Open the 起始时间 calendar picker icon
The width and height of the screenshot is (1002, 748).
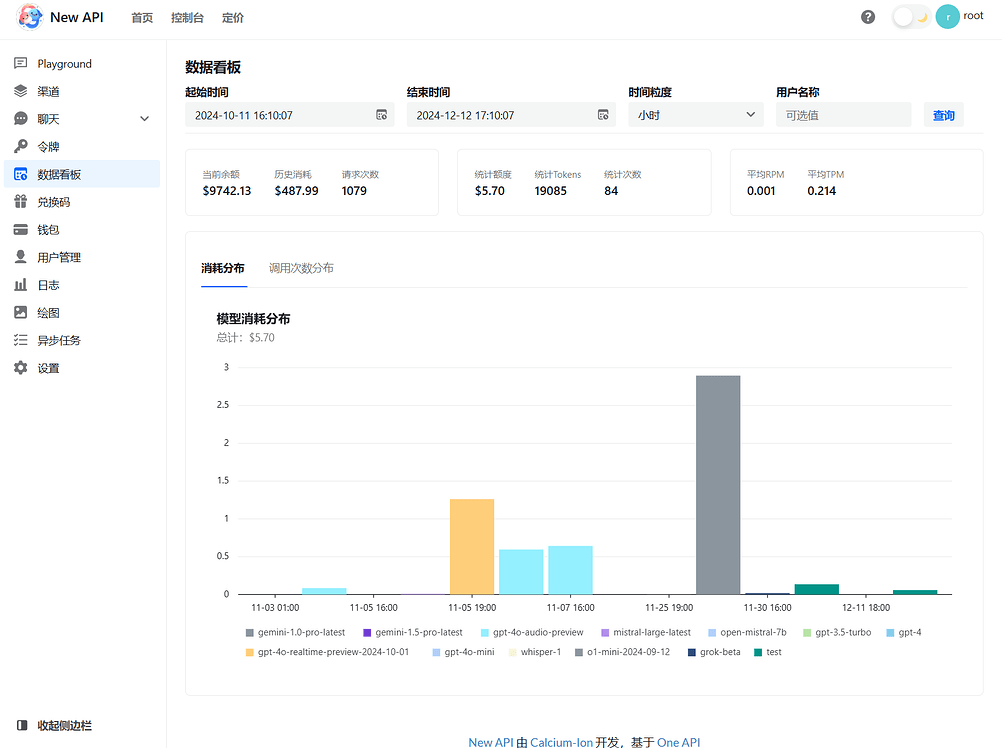tap(382, 115)
